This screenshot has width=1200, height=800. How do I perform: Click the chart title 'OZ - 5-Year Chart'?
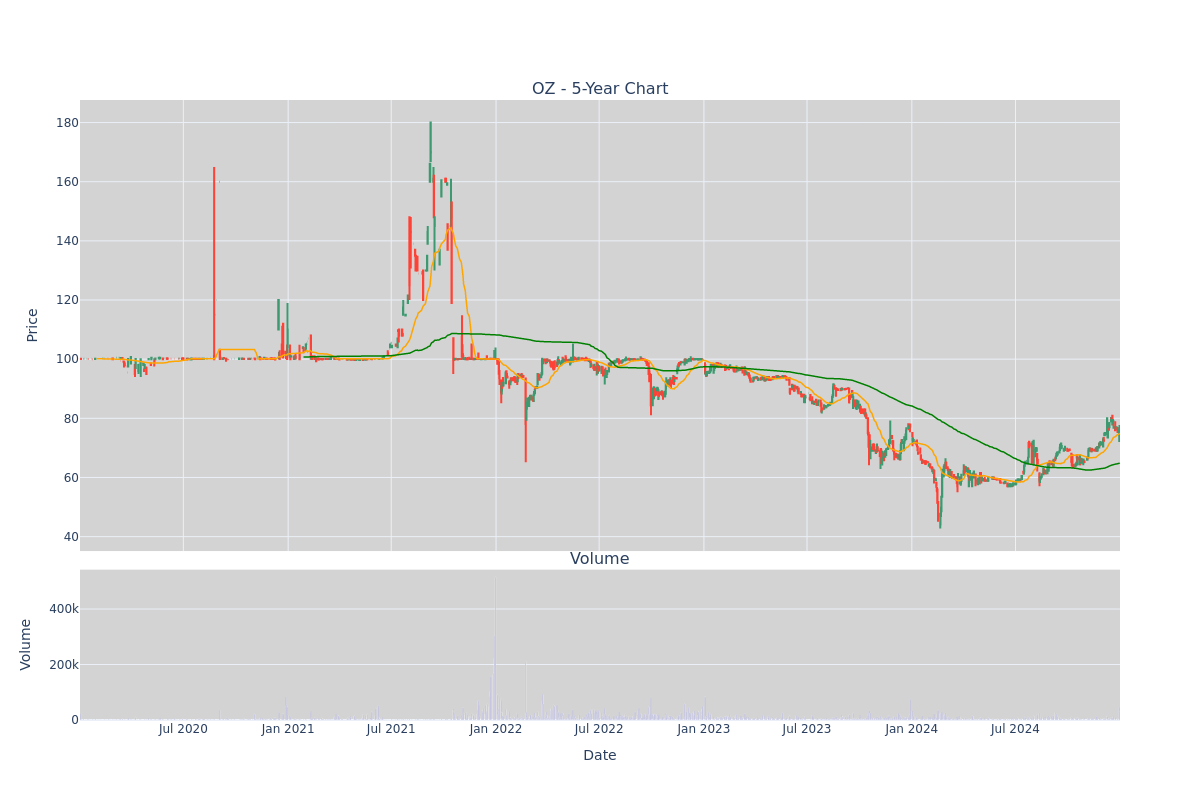point(600,89)
